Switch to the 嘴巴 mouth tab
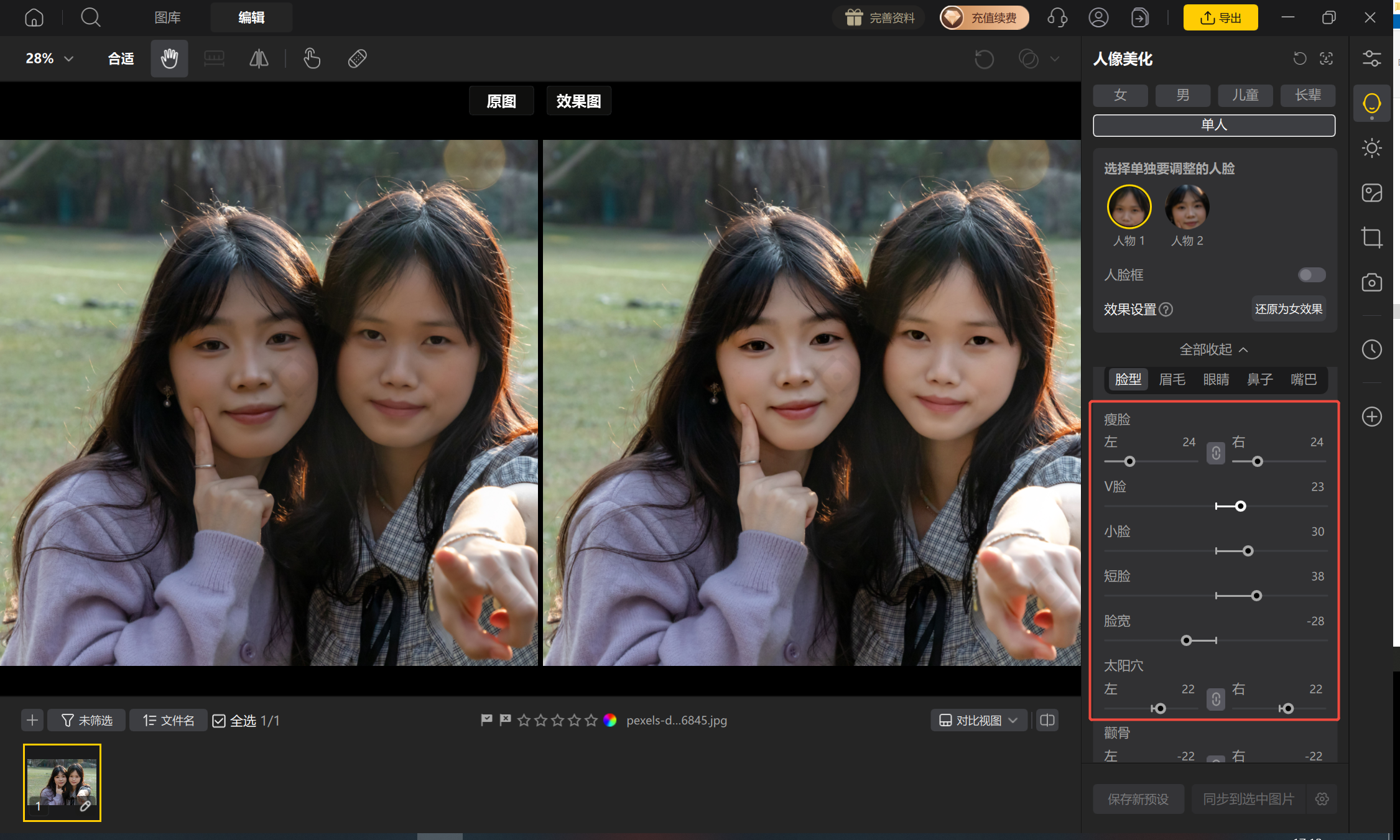Image resolution: width=1400 pixels, height=840 pixels. point(1304,379)
